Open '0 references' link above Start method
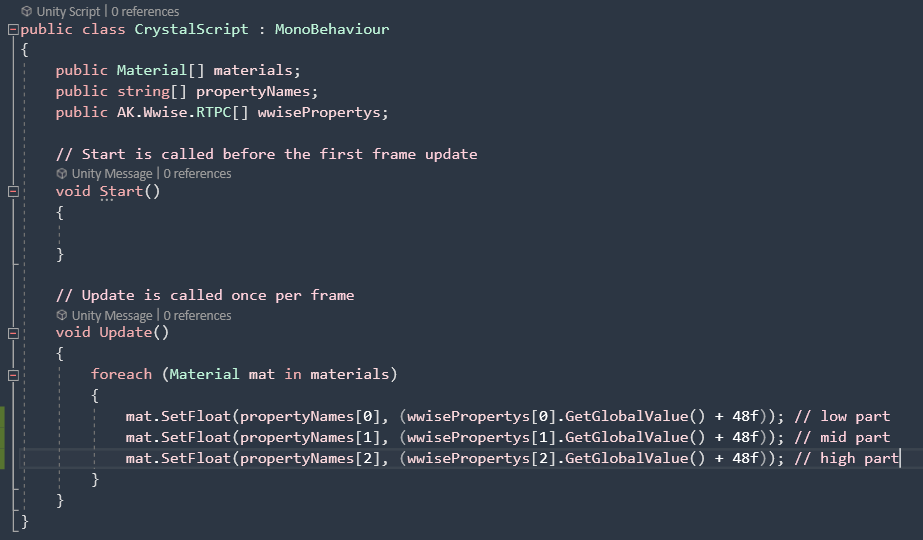The width and height of the screenshot is (923, 540). [x=197, y=174]
